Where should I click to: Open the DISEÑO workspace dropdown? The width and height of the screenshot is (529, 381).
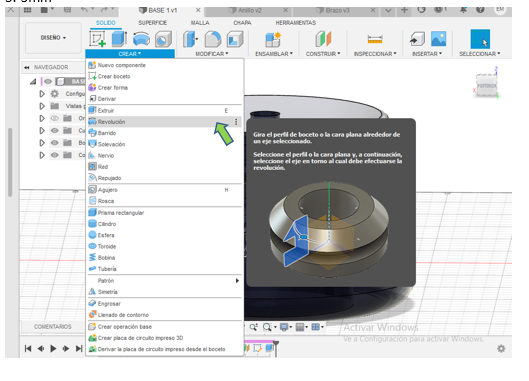(x=53, y=38)
